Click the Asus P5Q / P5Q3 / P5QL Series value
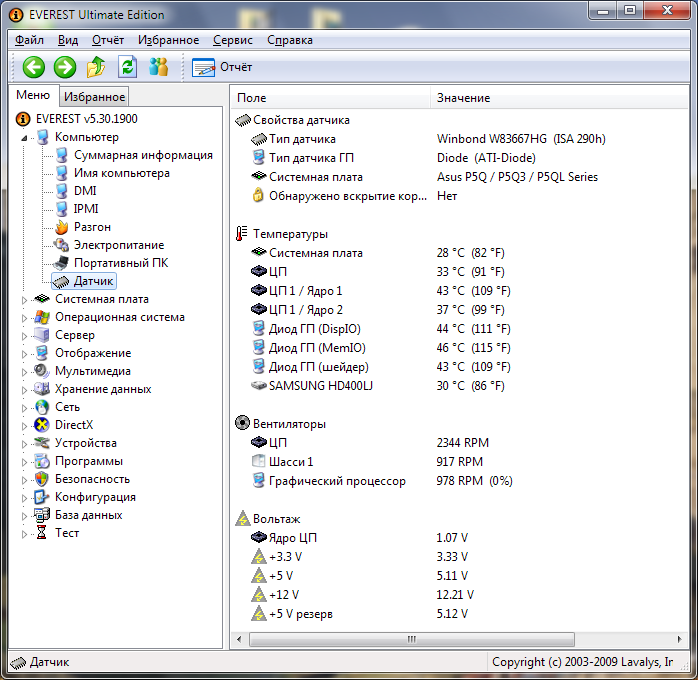Image resolution: width=698 pixels, height=680 pixels. [517, 177]
